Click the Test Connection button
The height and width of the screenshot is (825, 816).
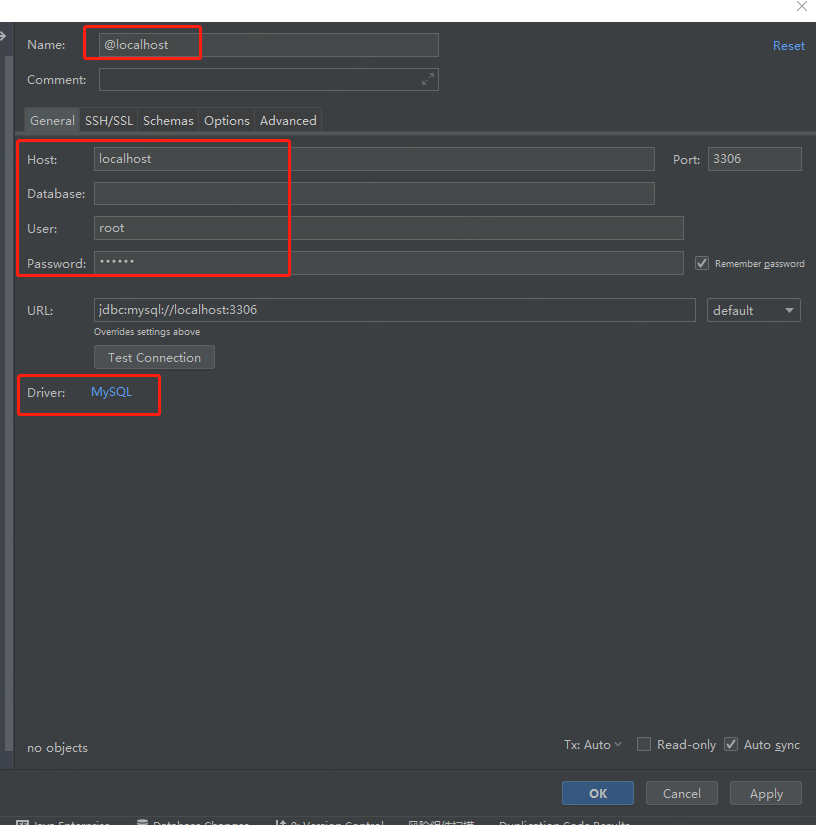[x=154, y=357]
